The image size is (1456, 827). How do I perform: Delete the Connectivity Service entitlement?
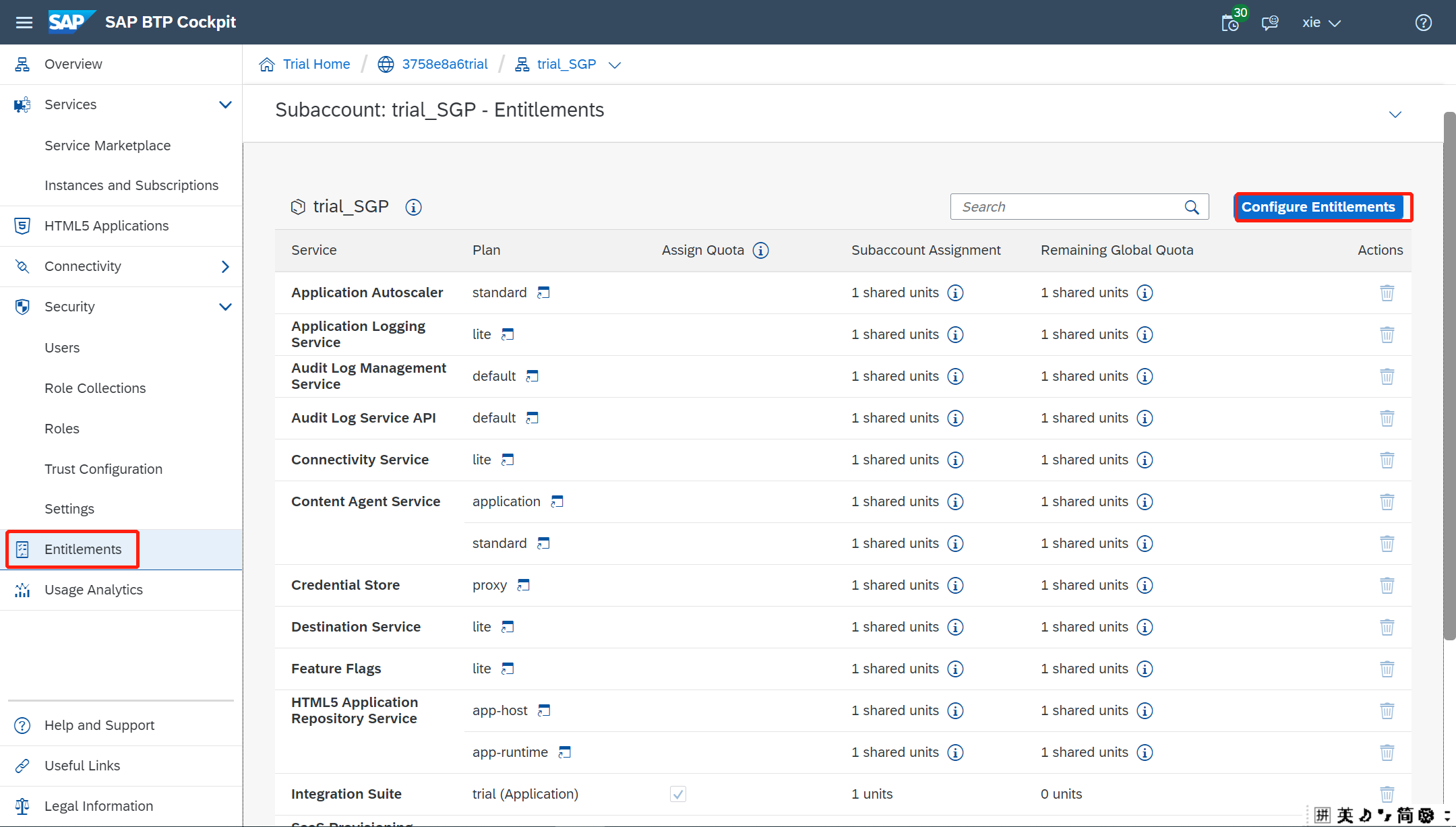[x=1387, y=460]
